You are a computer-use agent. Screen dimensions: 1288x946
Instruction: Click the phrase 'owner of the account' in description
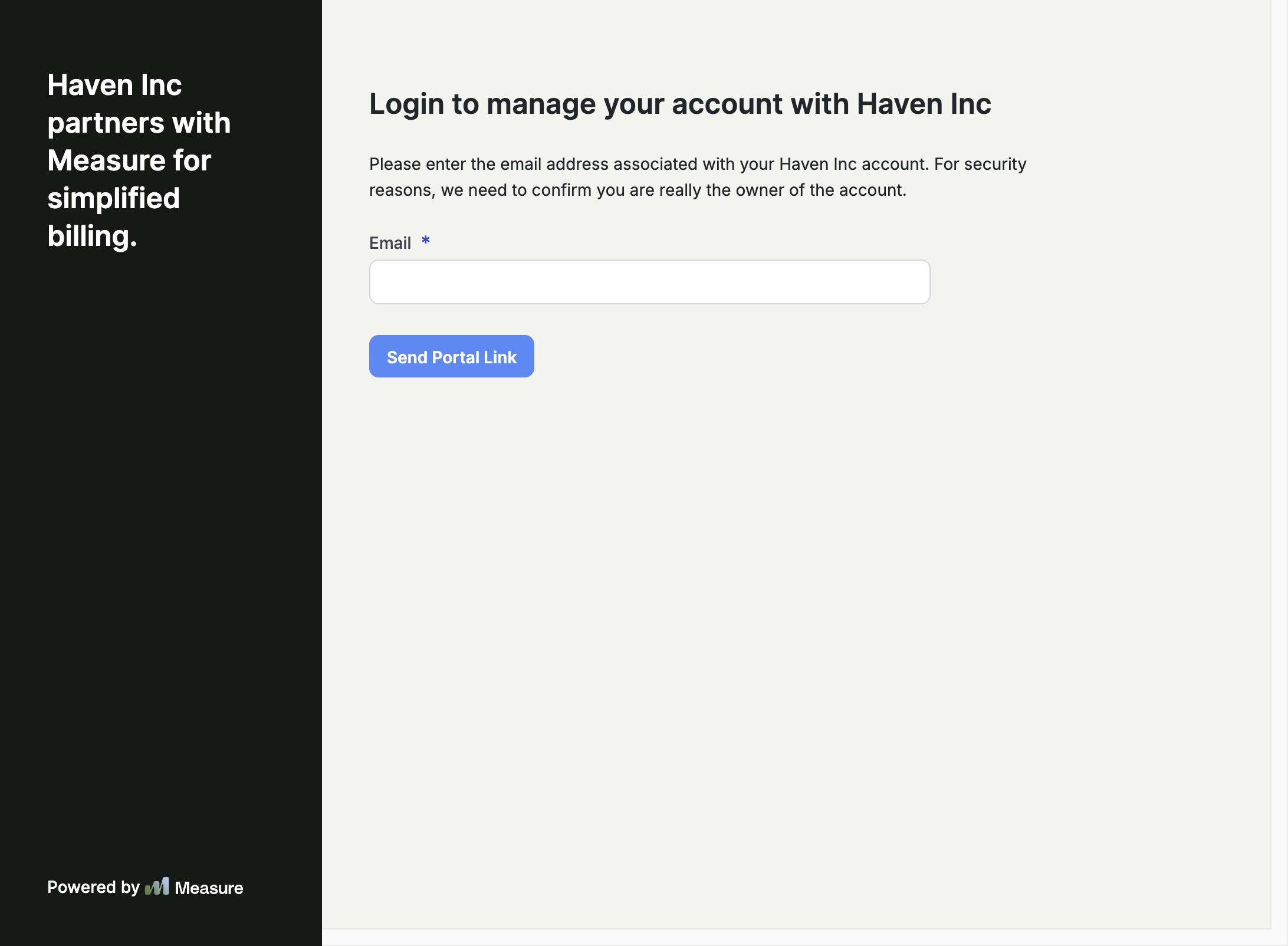point(822,190)
